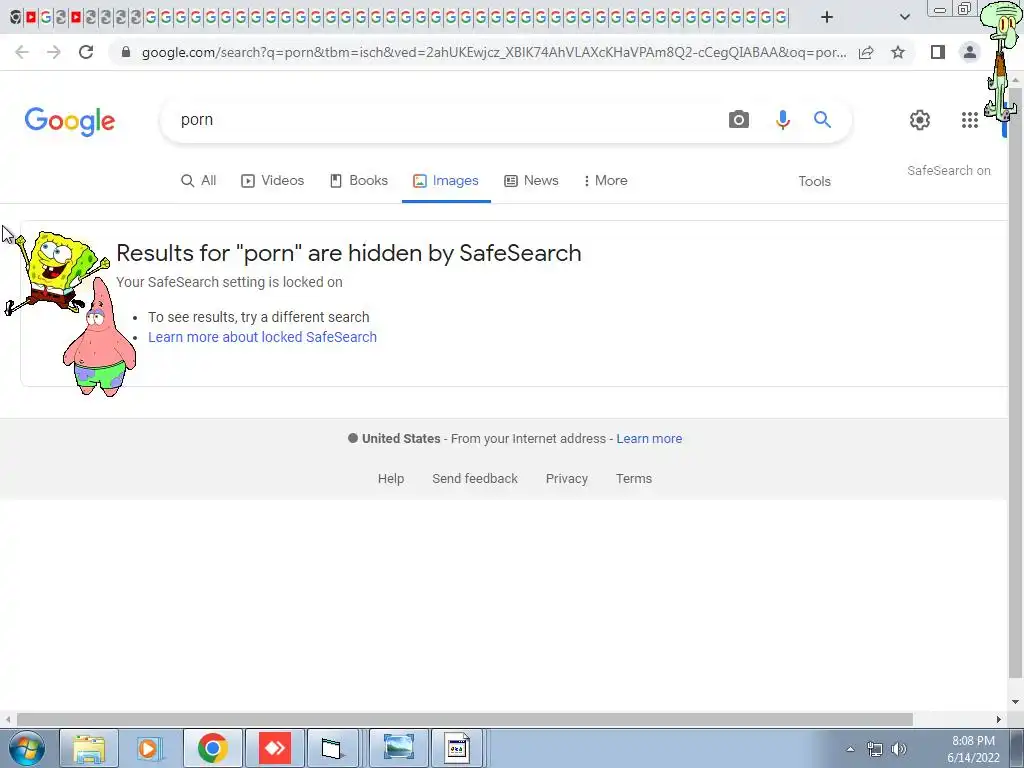This screenshot has width=1024, height=768.
Task: Select the first YouTube tab in the tab strip
Action: [x=31, y=17]
